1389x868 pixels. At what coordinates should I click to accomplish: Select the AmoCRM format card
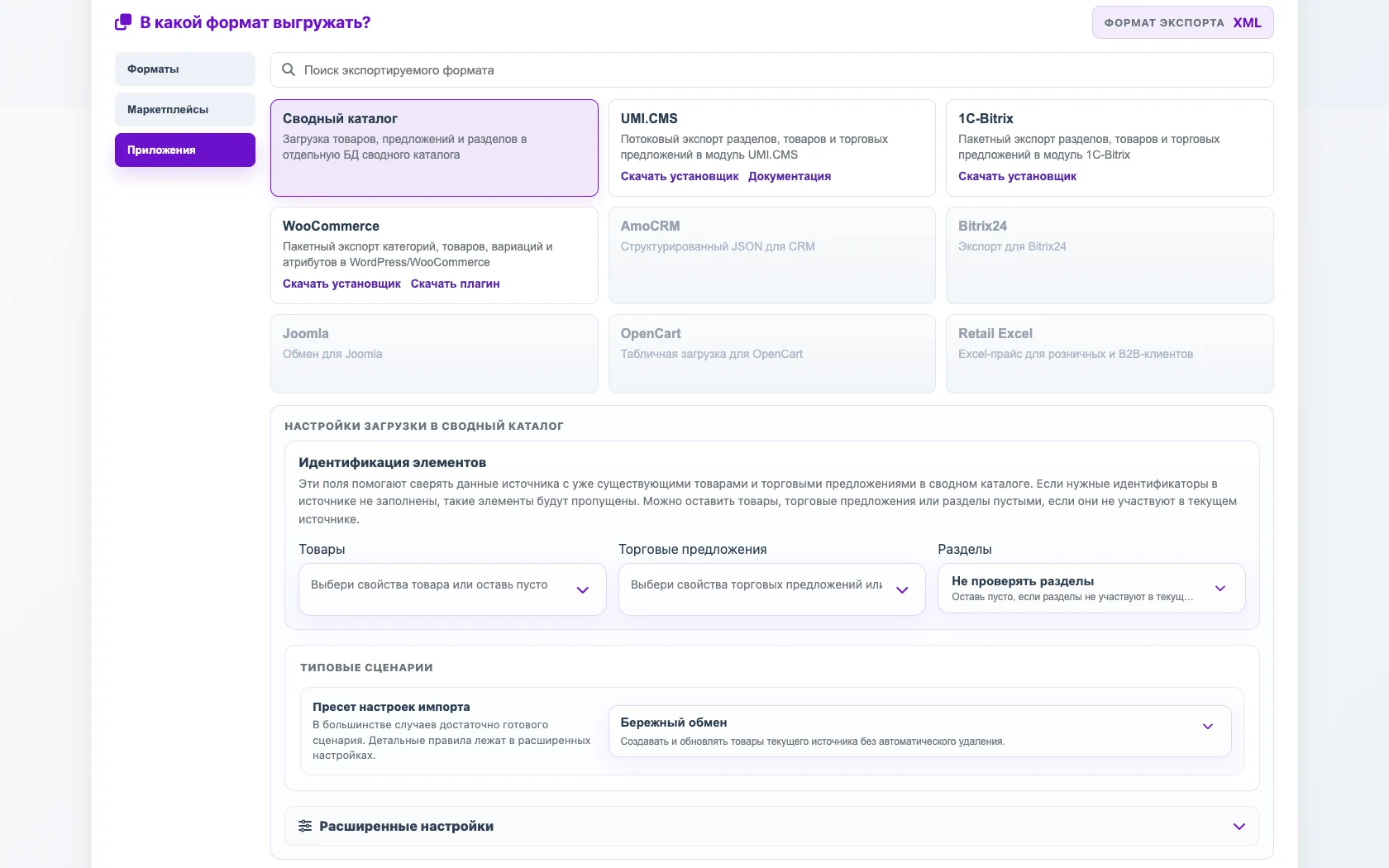coord(771,255)
